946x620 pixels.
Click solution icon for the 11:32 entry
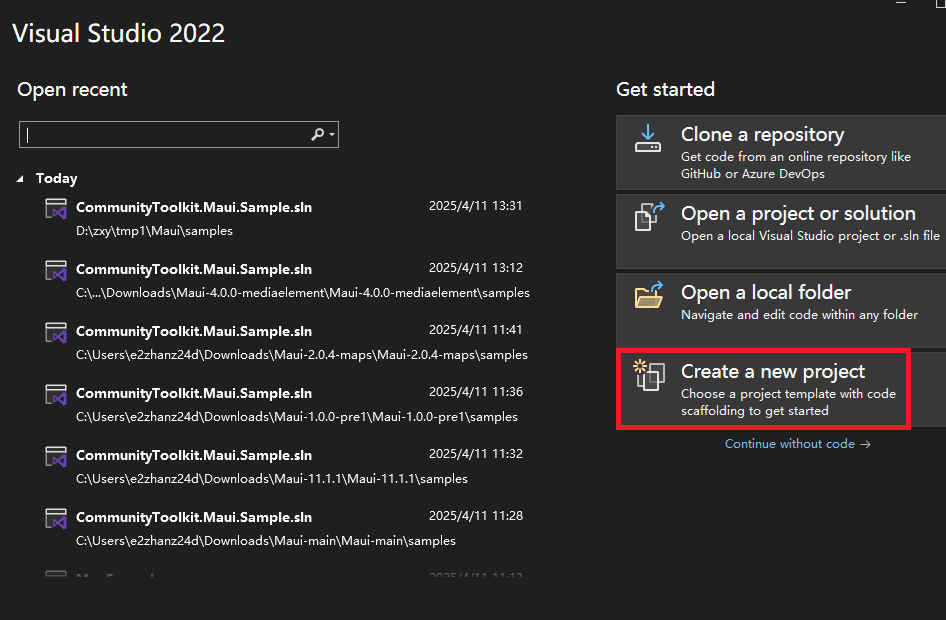(56, 457)
